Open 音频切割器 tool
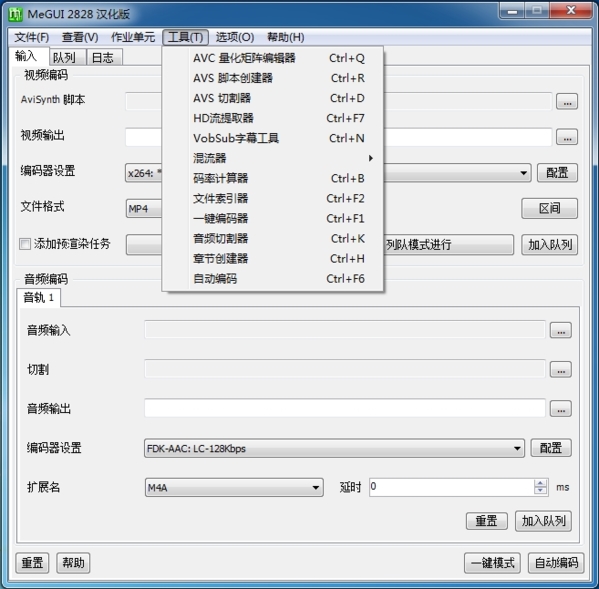The image size is (599, 589). pyautogui.click(x=272, y=239)
